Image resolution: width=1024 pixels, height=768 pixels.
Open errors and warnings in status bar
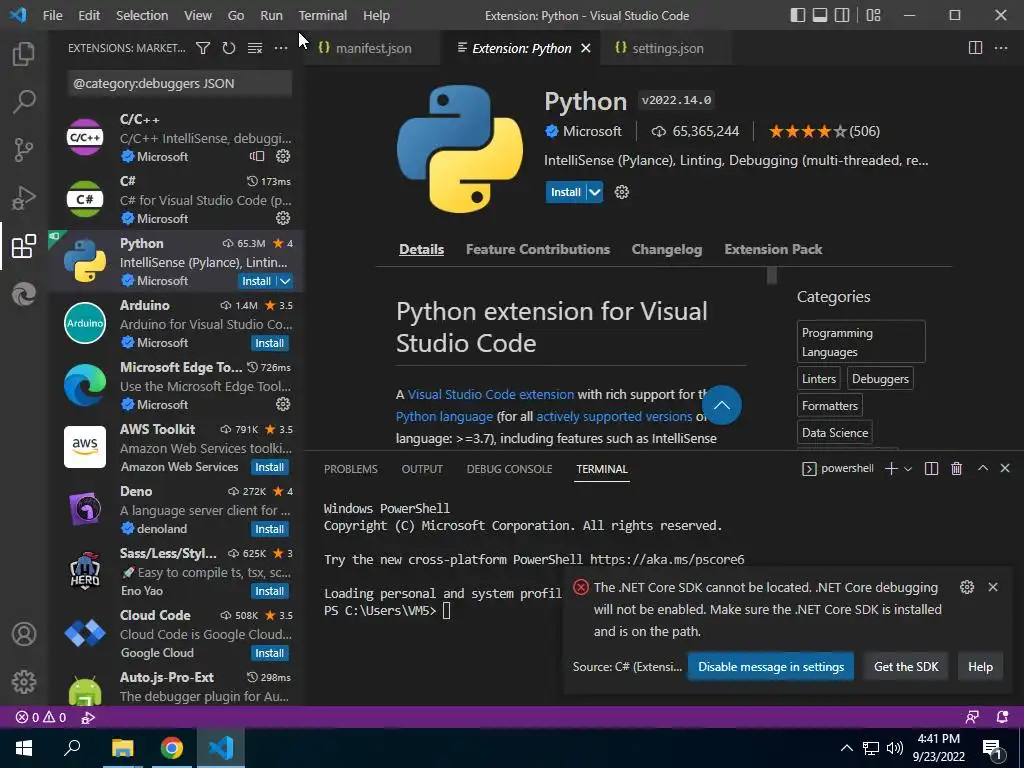[41, 717]
